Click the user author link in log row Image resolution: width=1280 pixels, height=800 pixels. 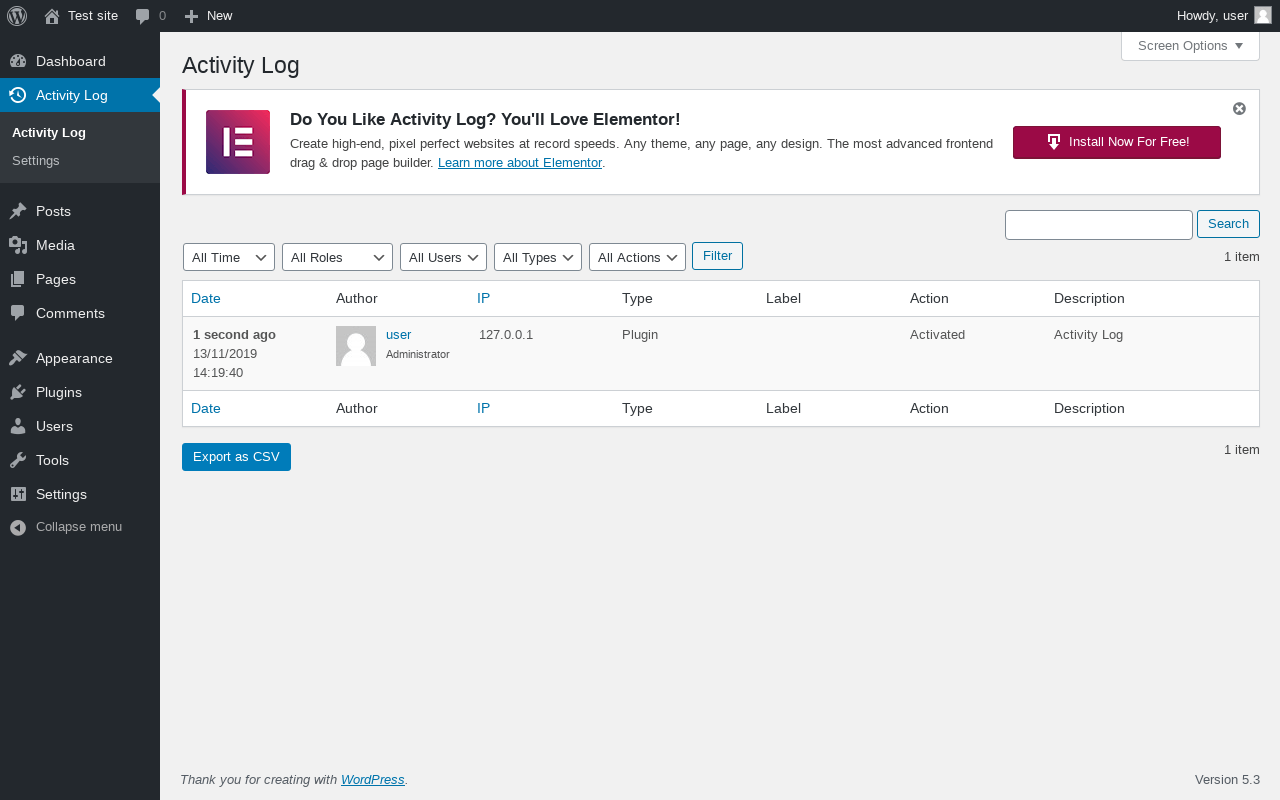click(398, 335)
